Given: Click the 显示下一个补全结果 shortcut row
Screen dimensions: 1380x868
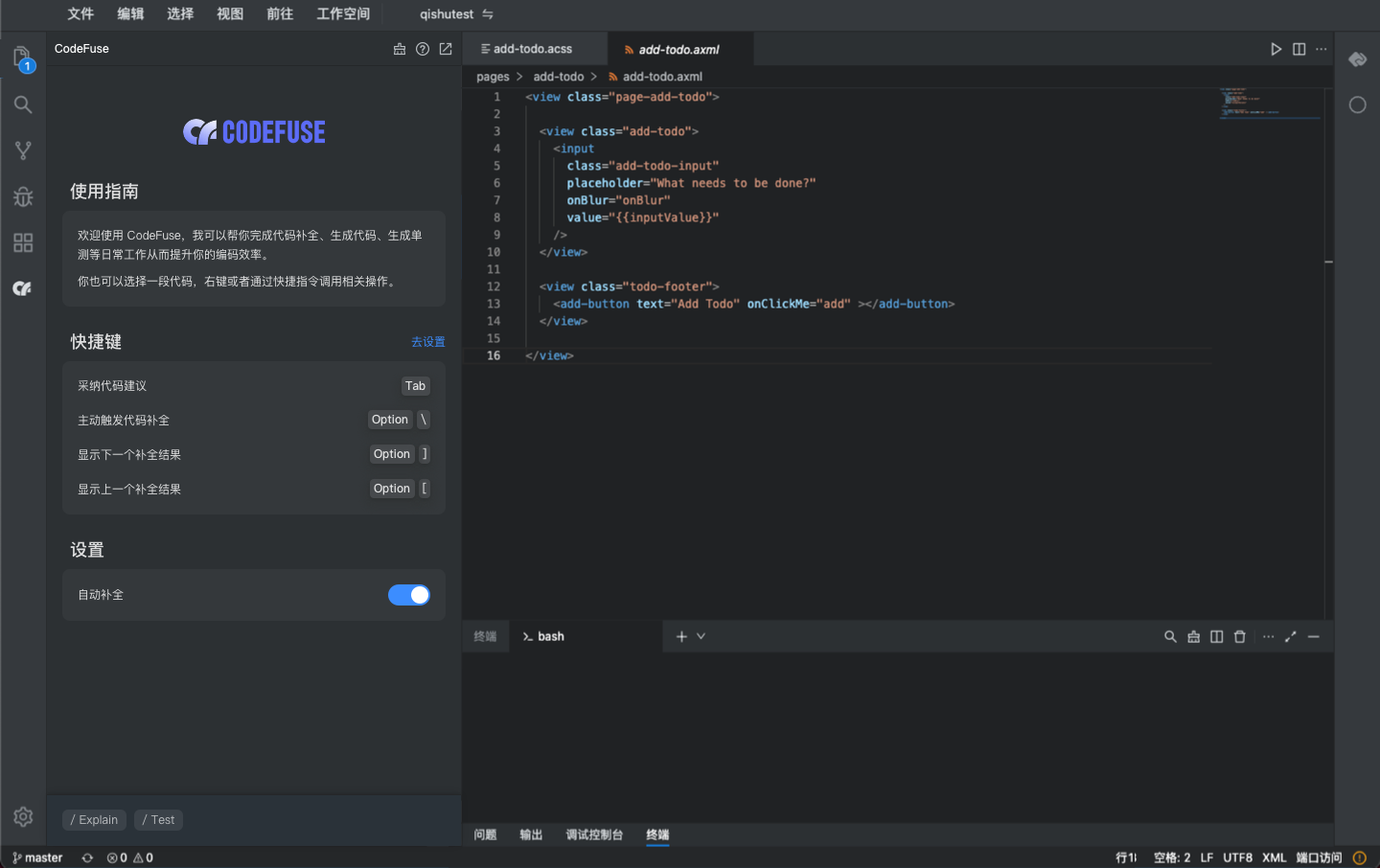Looking at the screenshot, I should pos(254,455).
